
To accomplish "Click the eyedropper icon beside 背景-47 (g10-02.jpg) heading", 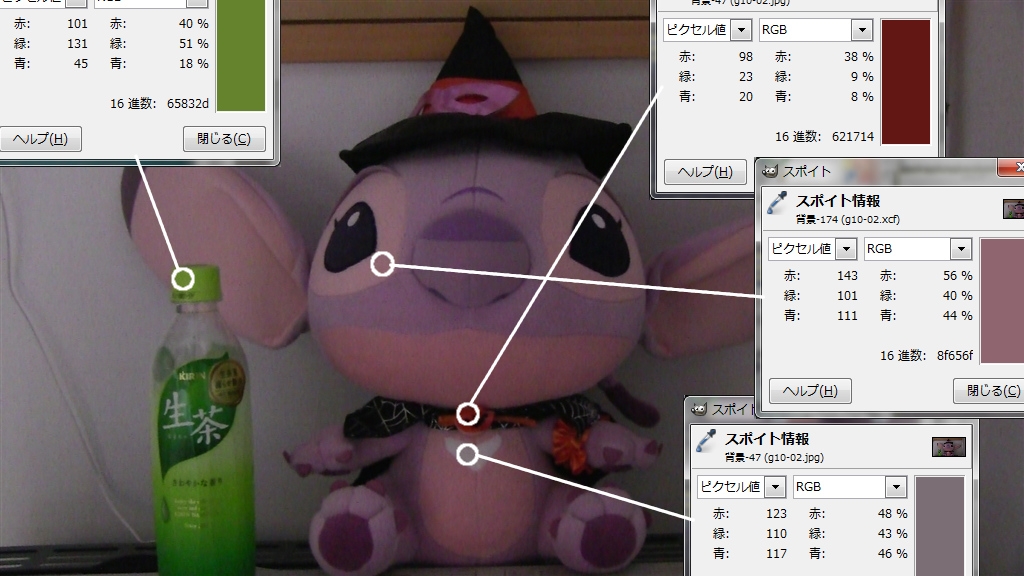I will point(706,441).
